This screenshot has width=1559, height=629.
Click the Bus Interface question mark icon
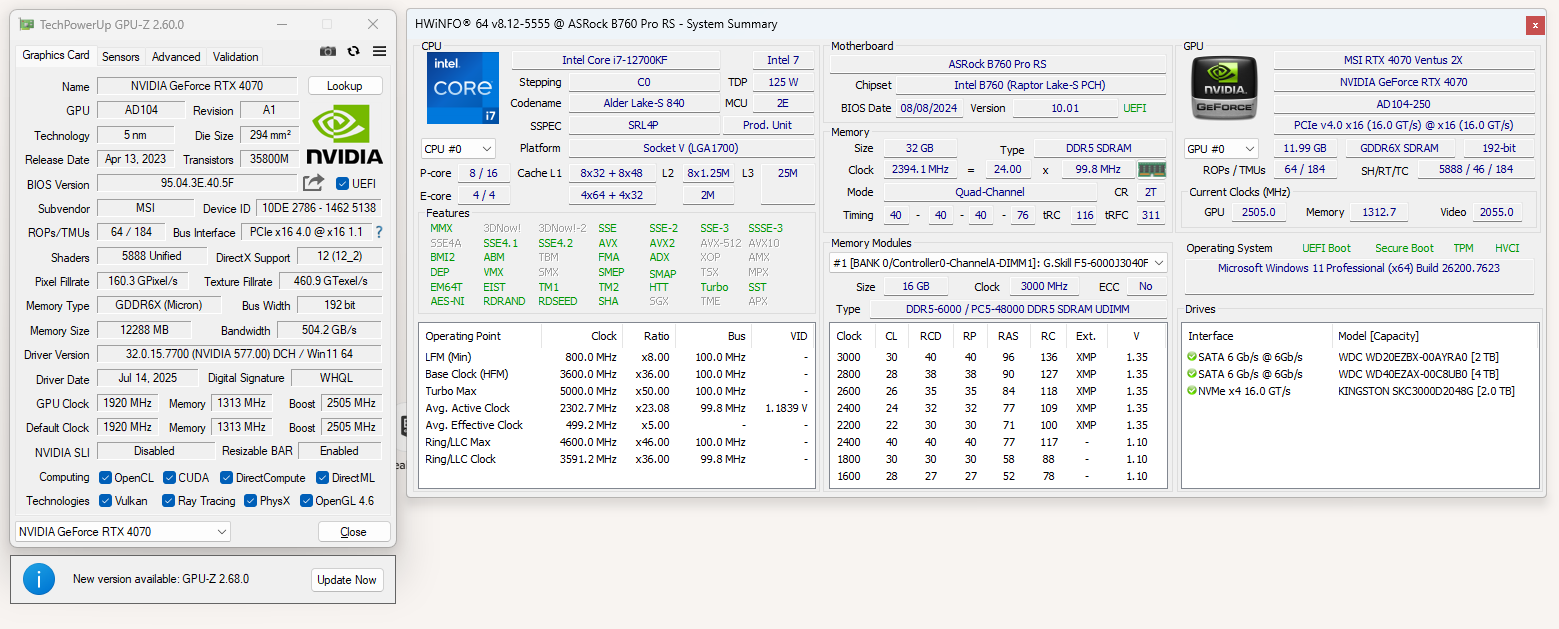click(379, 233)
